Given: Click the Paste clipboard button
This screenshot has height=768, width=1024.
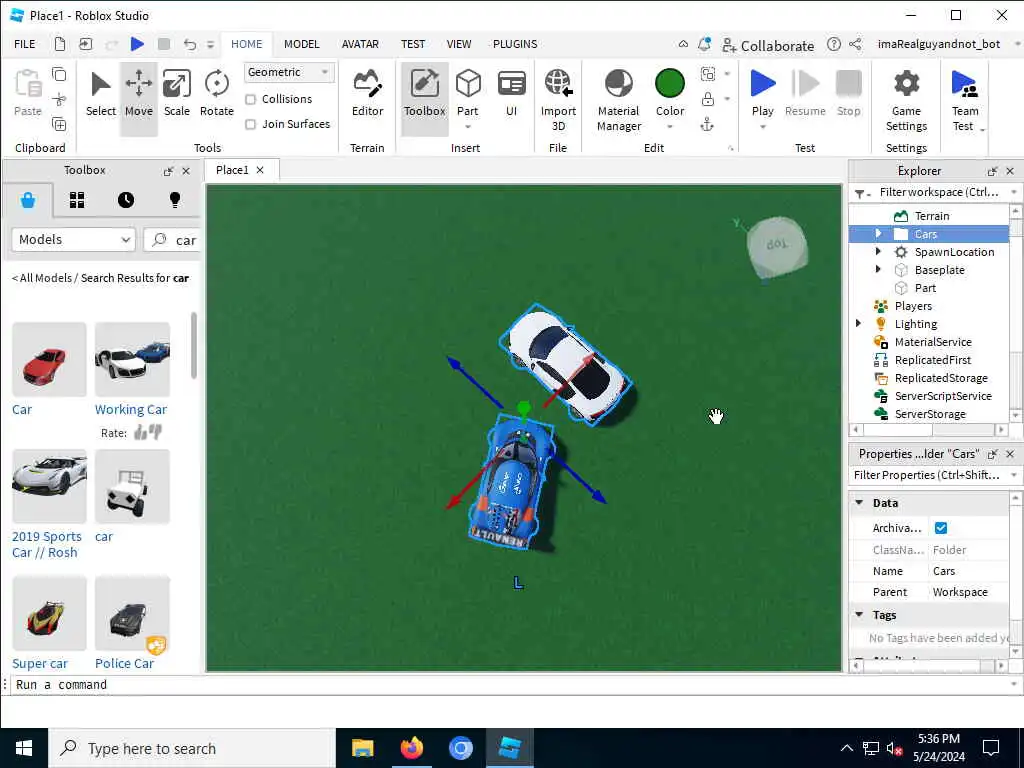Looking at the screenshot, I should pos(27,93).
